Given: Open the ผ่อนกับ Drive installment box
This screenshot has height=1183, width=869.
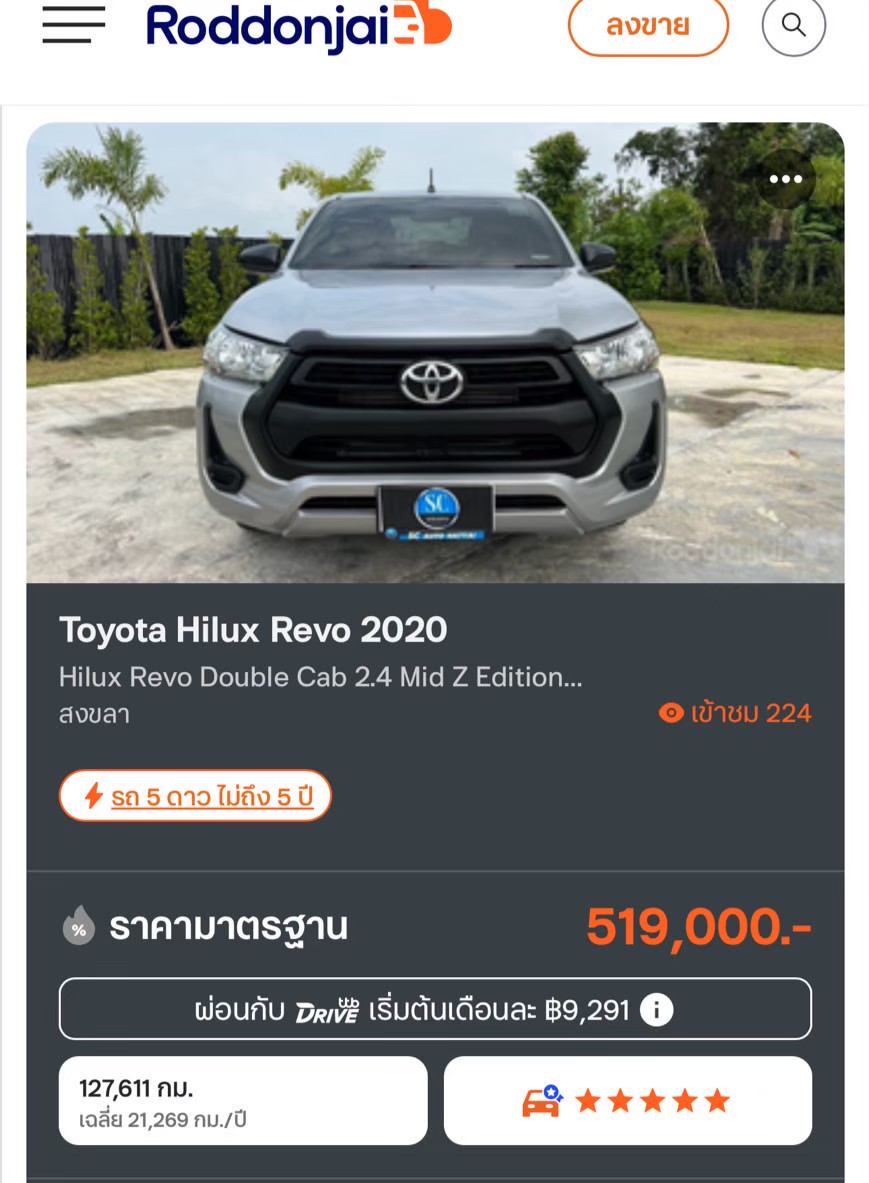Looking at the screenshot, I should click(435, 1009).
